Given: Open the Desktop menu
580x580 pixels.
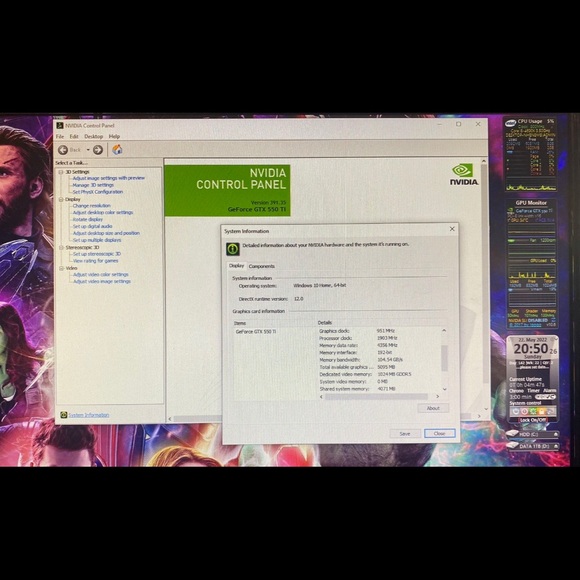Looking at the screenshot, I should (x=94, y=136).
